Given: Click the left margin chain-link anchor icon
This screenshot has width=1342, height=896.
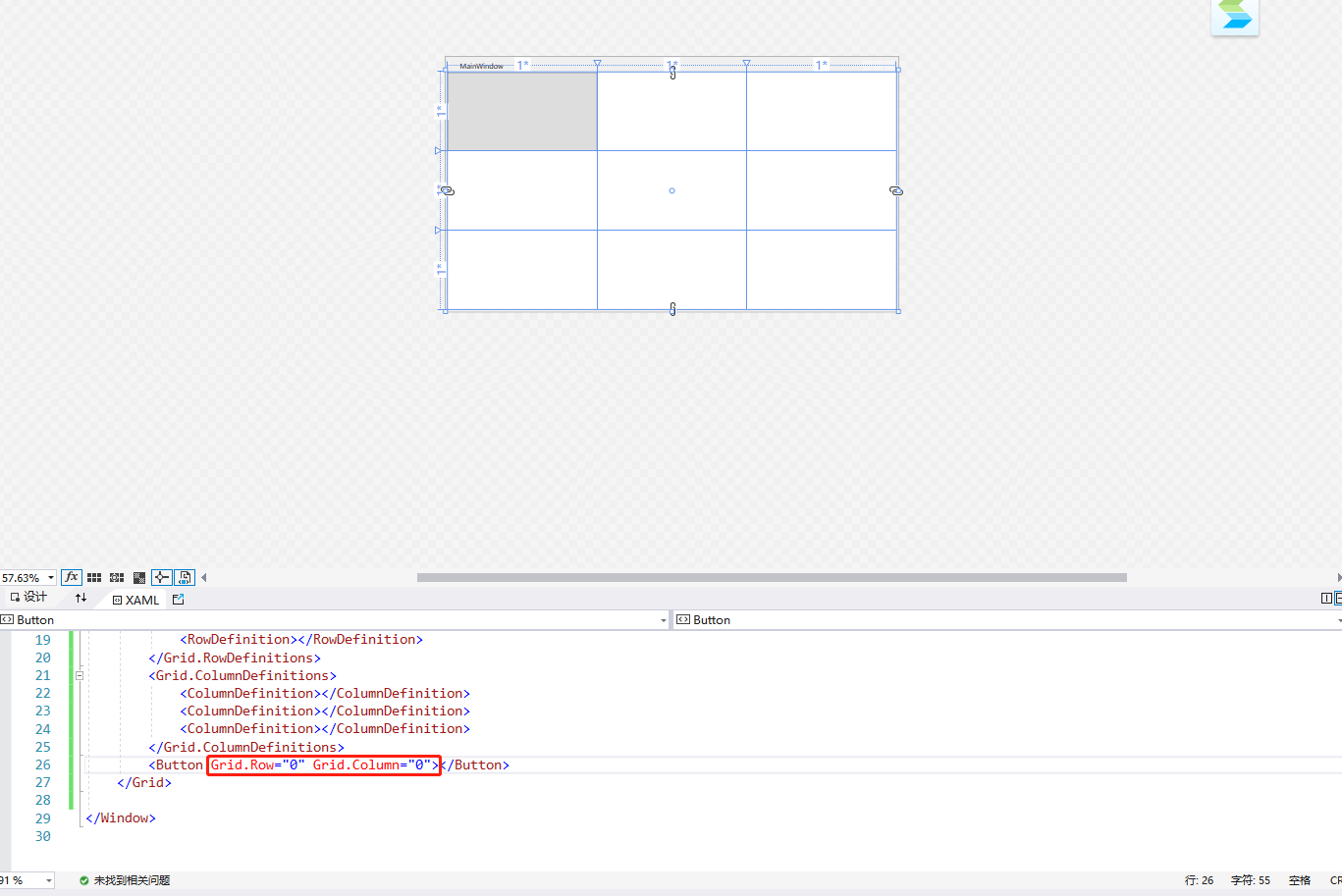Looking at the screenshot, I should (448, 191).
